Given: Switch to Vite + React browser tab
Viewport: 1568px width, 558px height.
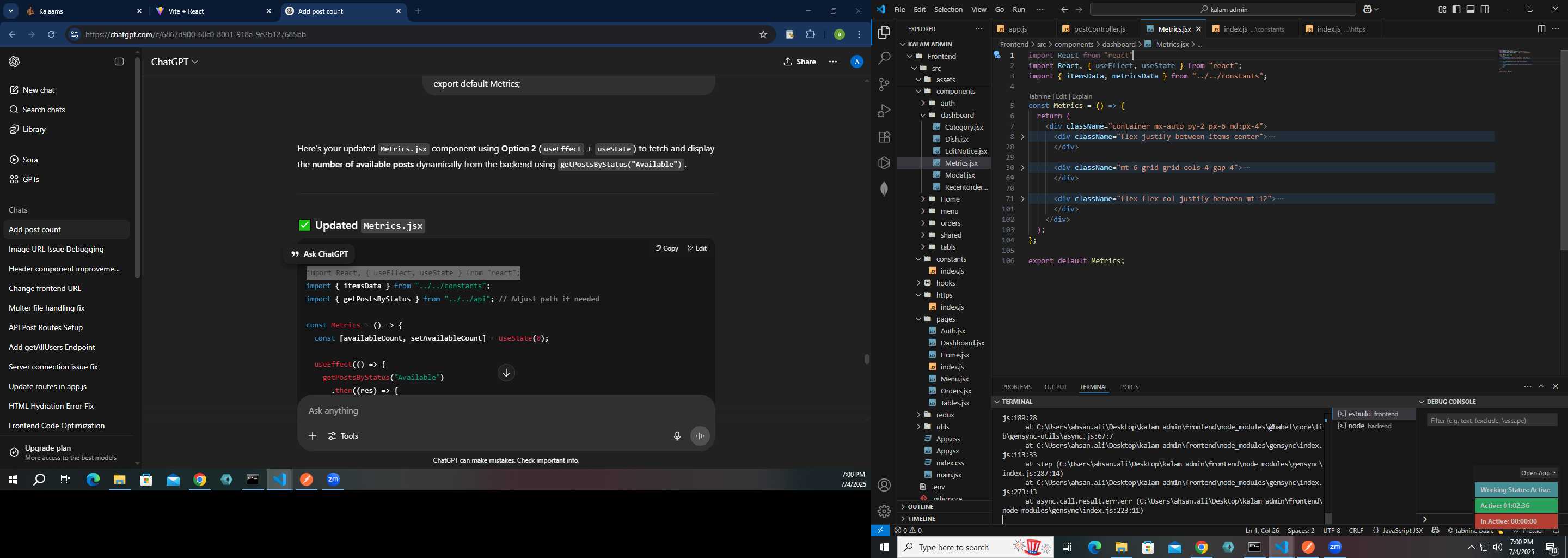Looking at the screenshot, I should (212, 11).
